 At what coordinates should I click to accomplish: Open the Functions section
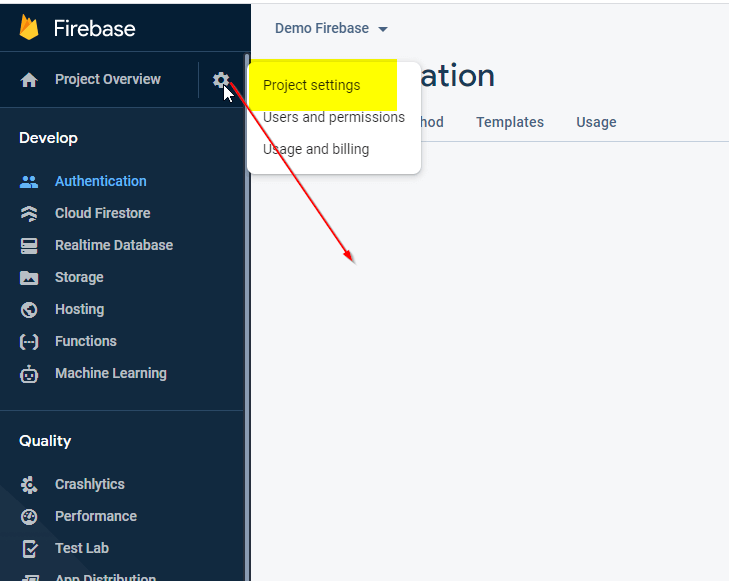[86, 342]
